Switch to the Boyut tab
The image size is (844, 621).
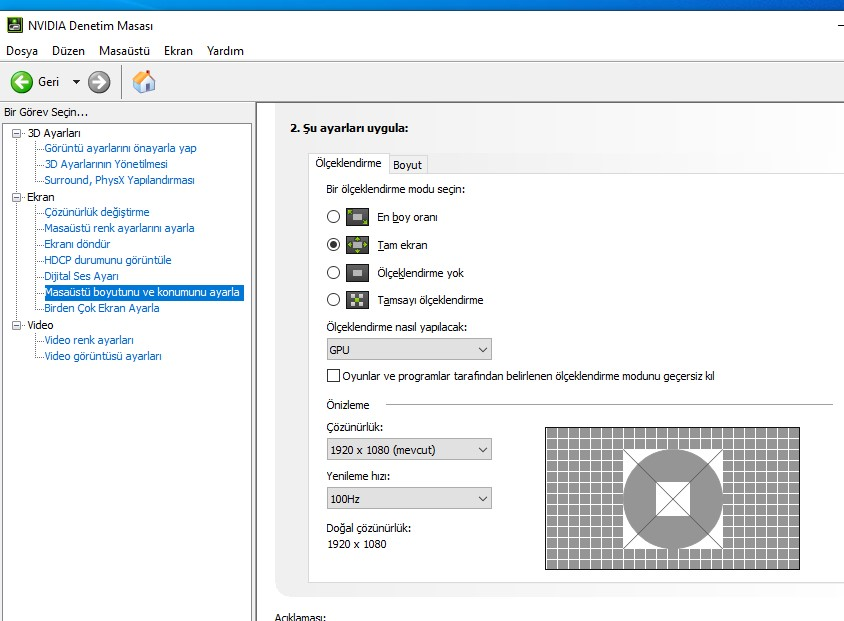click(x=407, y=165)
